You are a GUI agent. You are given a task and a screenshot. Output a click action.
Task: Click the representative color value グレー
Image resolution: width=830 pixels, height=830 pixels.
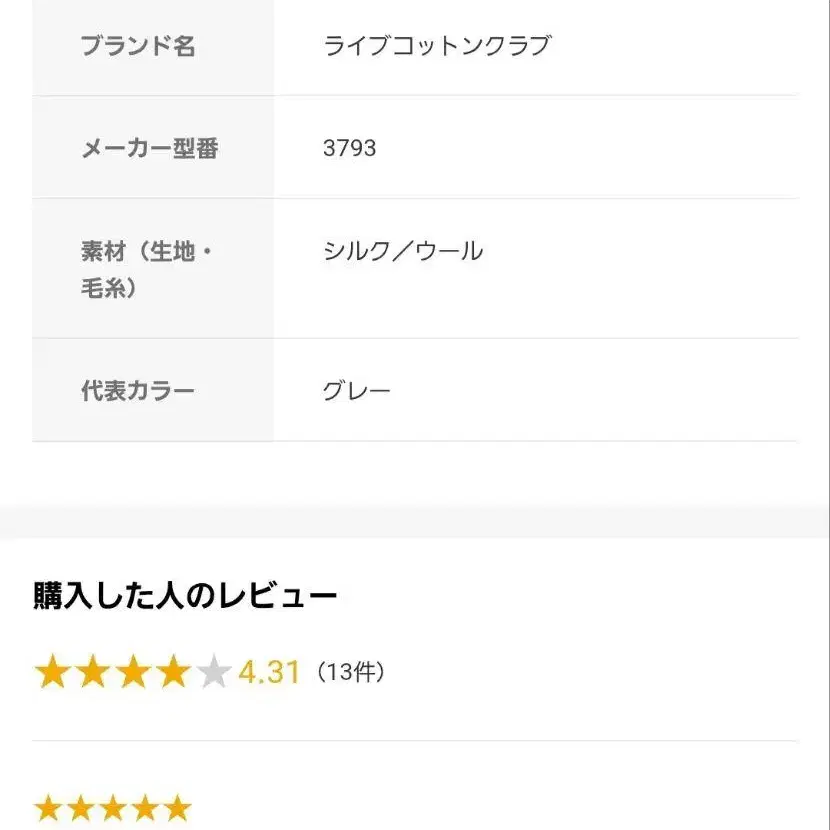pos(357,390)
